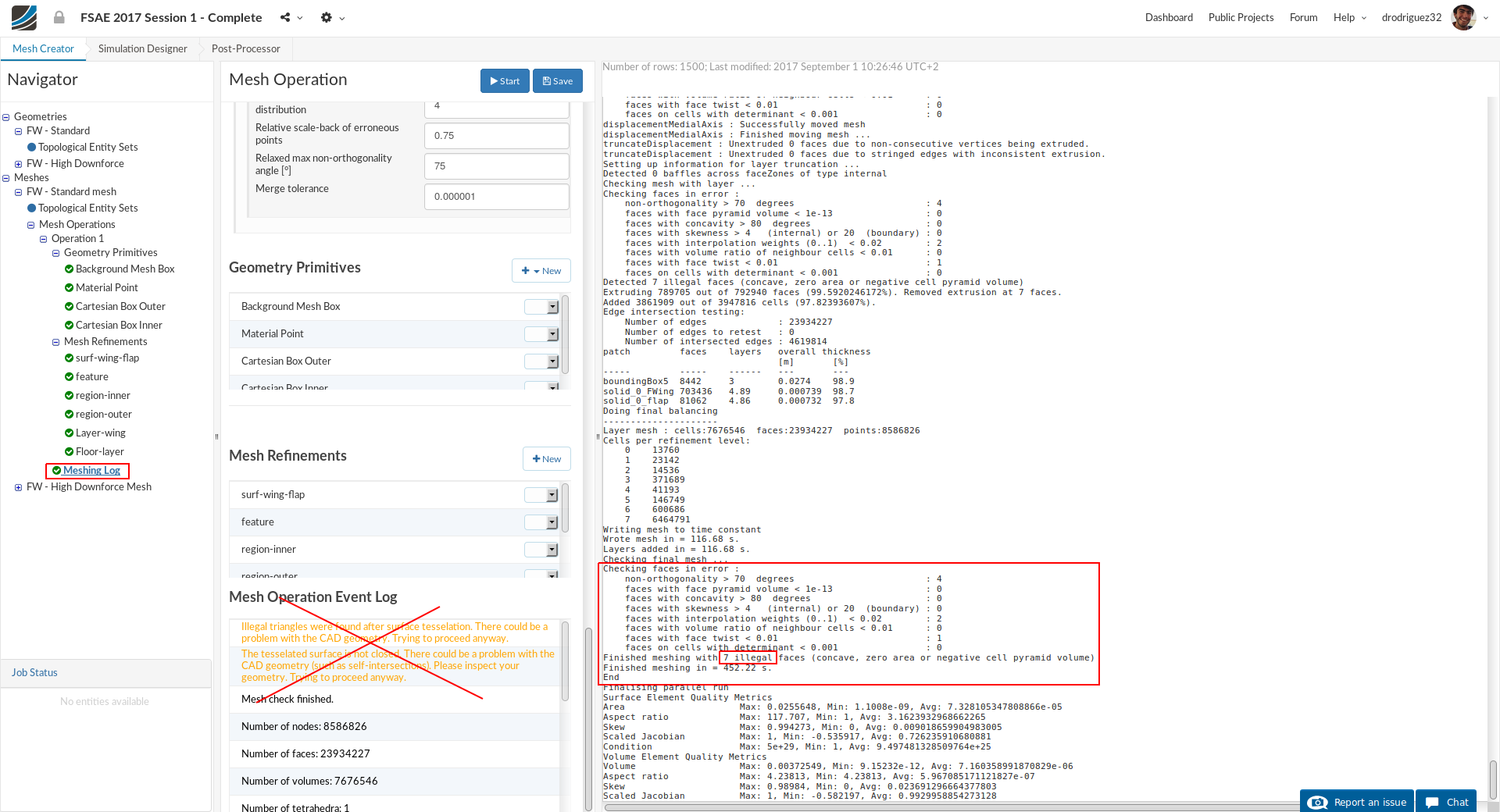
Task: Click green check icon beside region-outer in Navigator
Action: tap(69, 414)
